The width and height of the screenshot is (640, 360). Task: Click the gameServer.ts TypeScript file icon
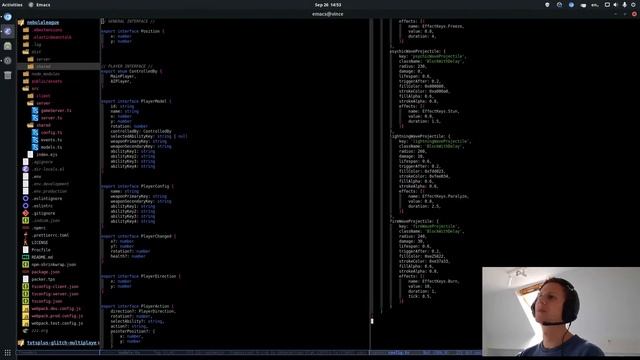35,111
